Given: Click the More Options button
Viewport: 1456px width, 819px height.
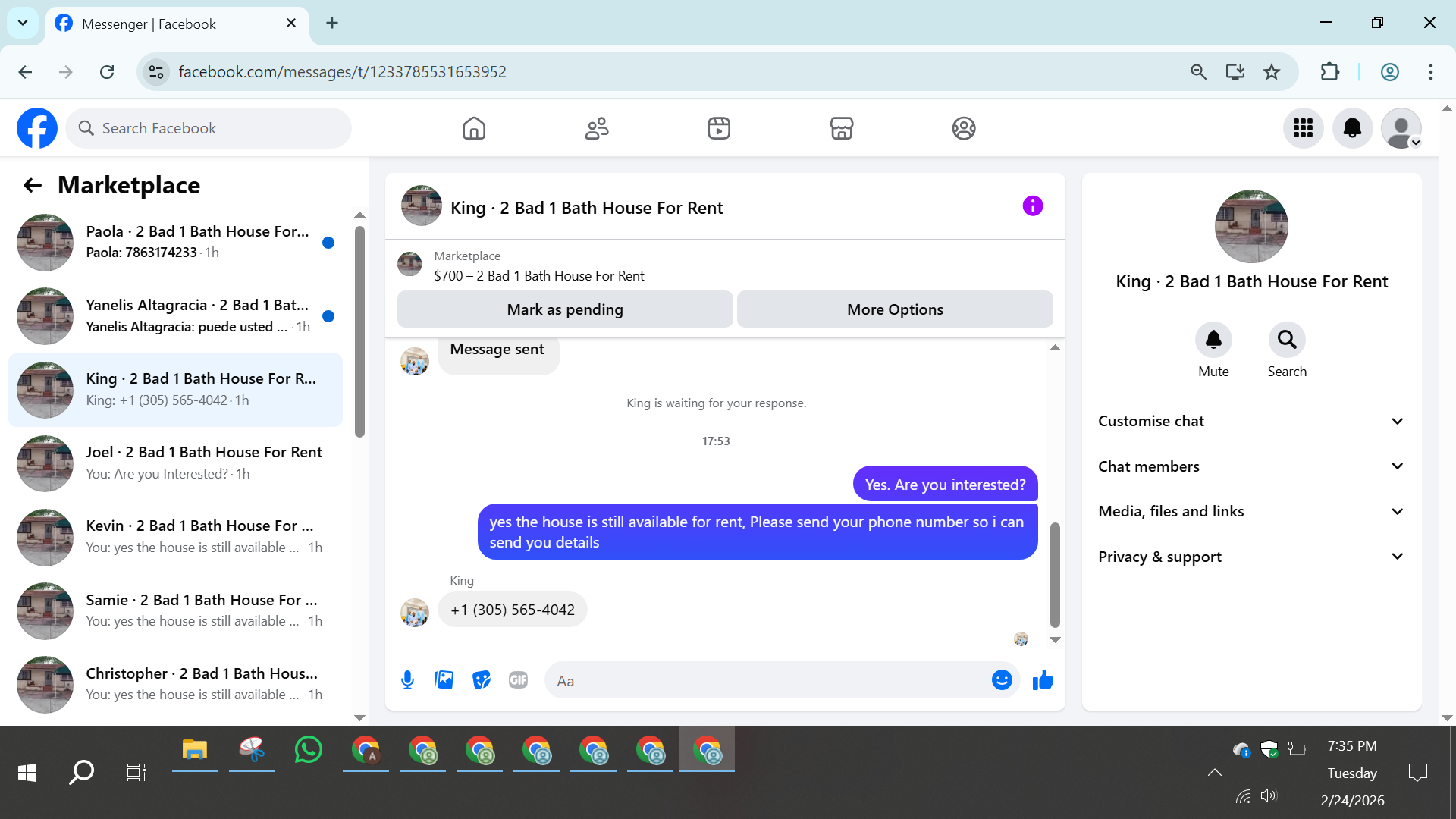Looking at the screenshot, I should [895, 309].
